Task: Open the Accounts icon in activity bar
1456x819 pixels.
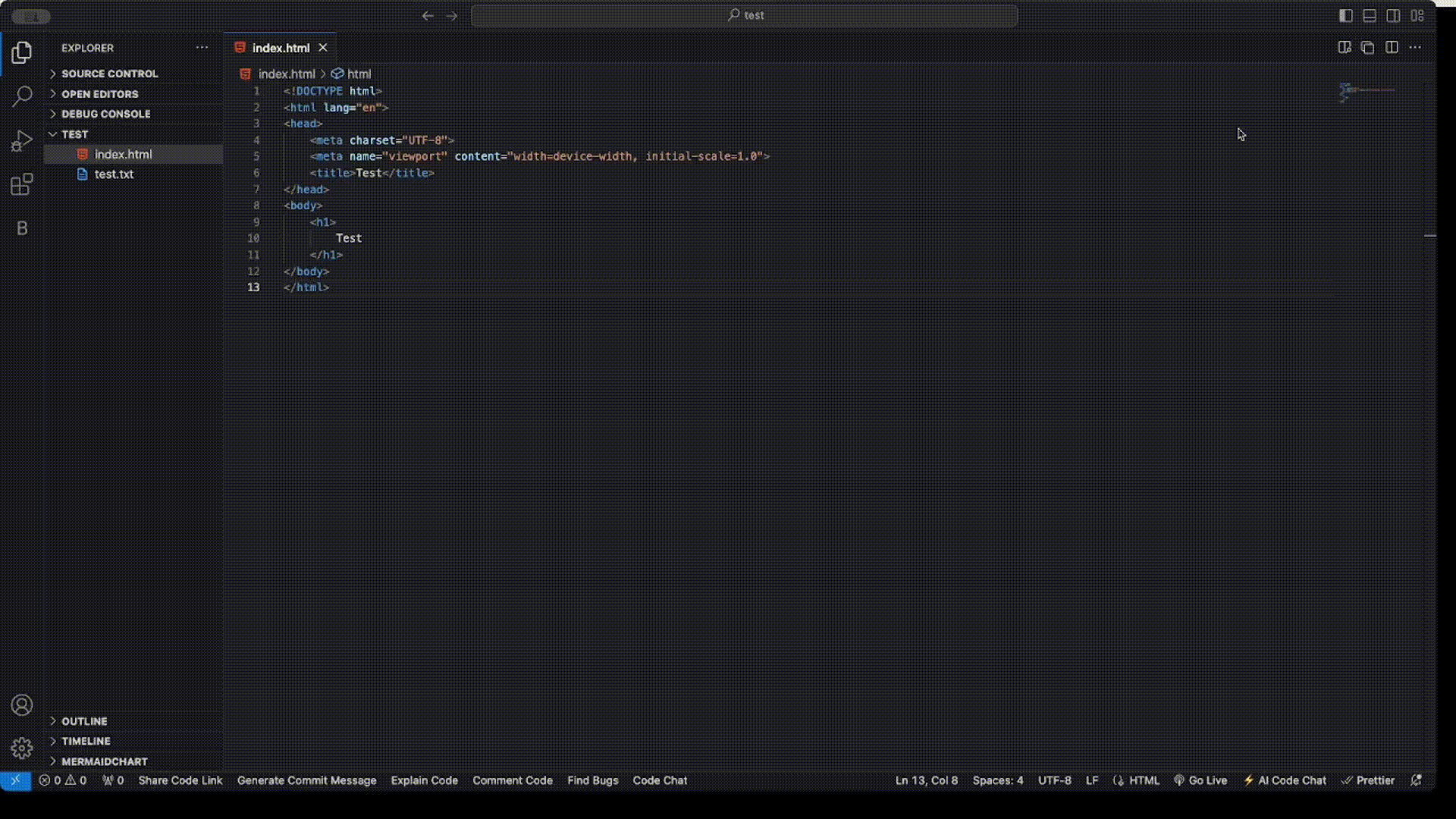Action: point(22,705)
